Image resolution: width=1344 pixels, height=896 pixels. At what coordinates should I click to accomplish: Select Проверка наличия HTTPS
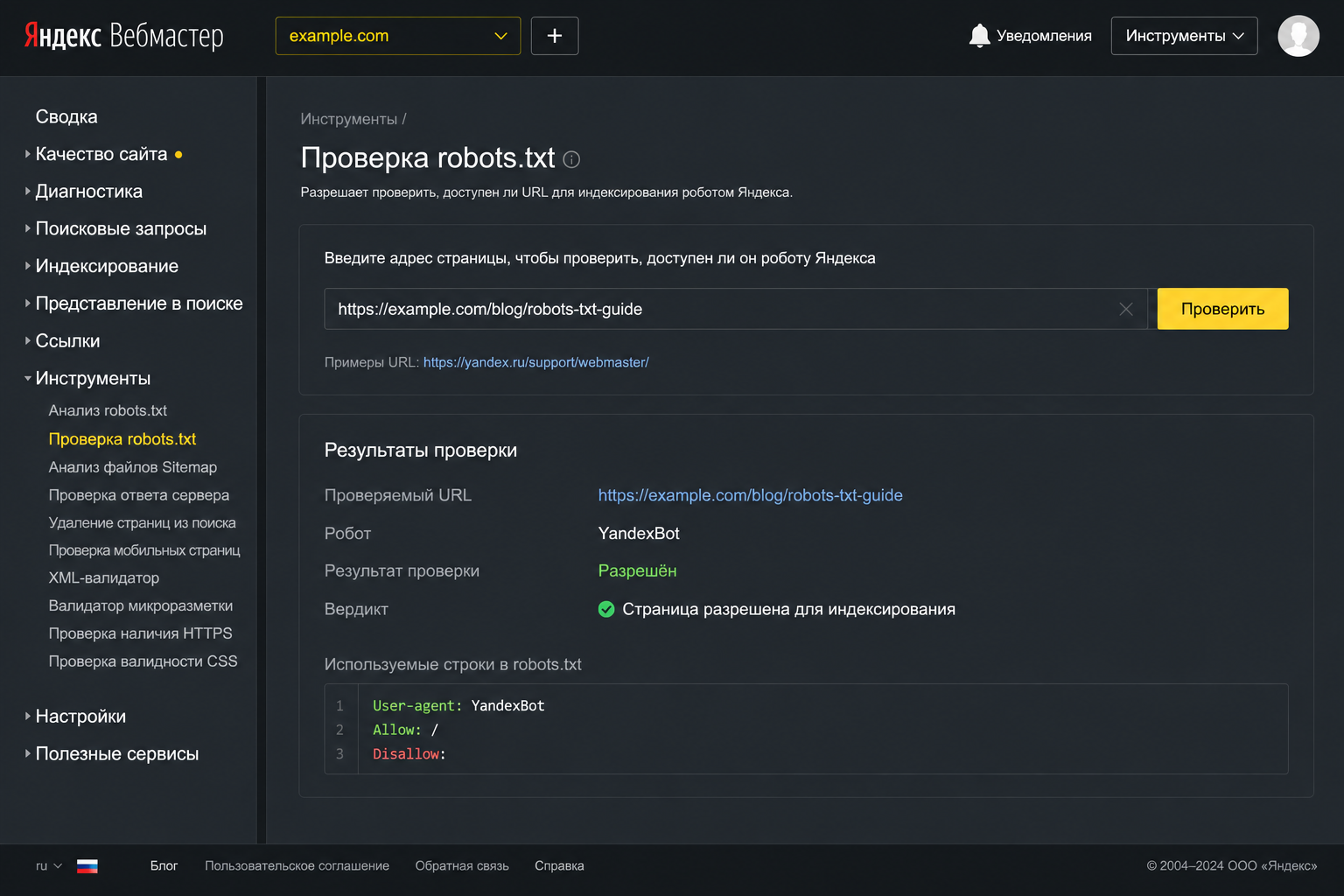(141, 633)
